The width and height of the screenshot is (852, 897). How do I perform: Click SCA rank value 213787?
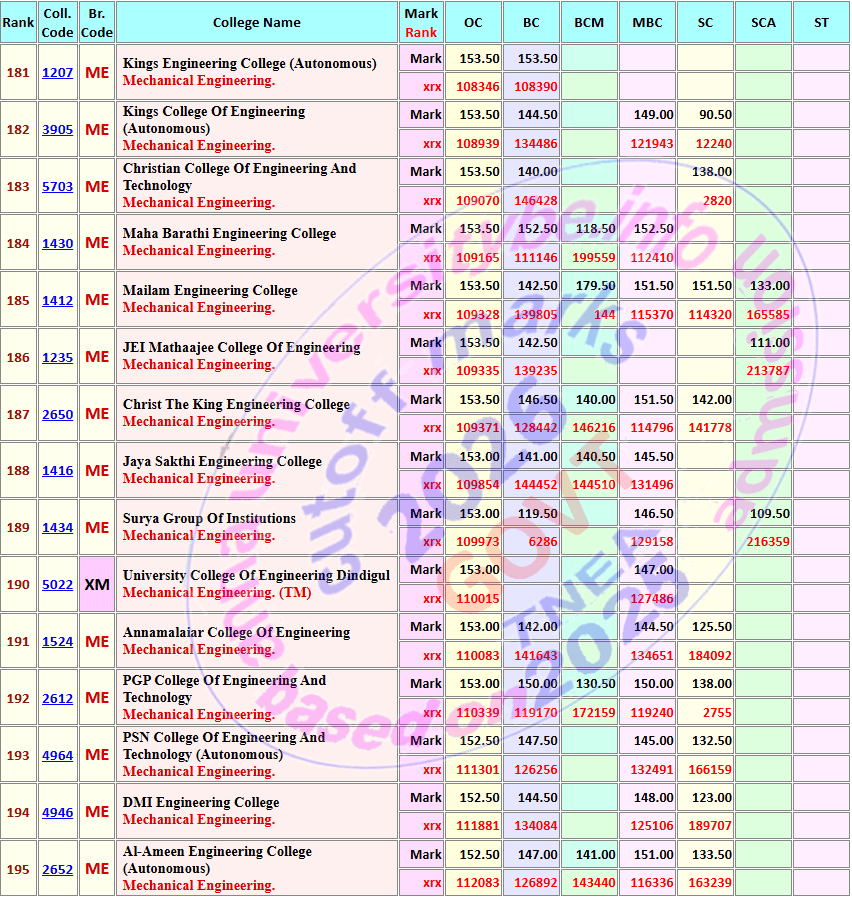pos(768,371)
